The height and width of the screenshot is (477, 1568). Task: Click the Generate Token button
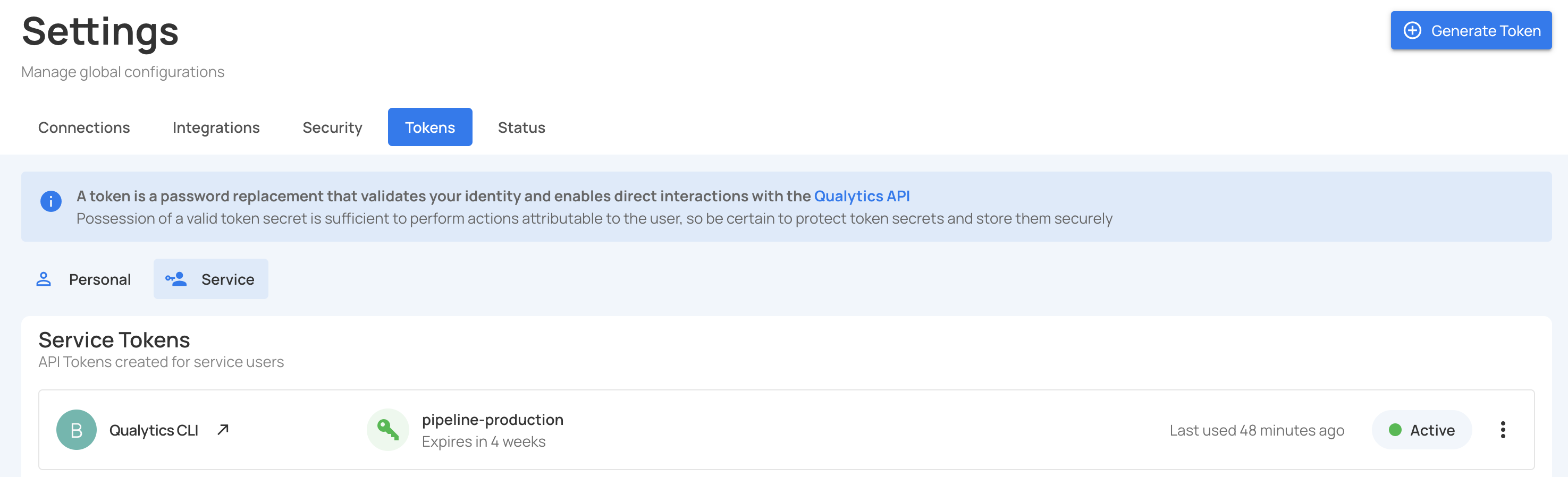[1471, 30]
